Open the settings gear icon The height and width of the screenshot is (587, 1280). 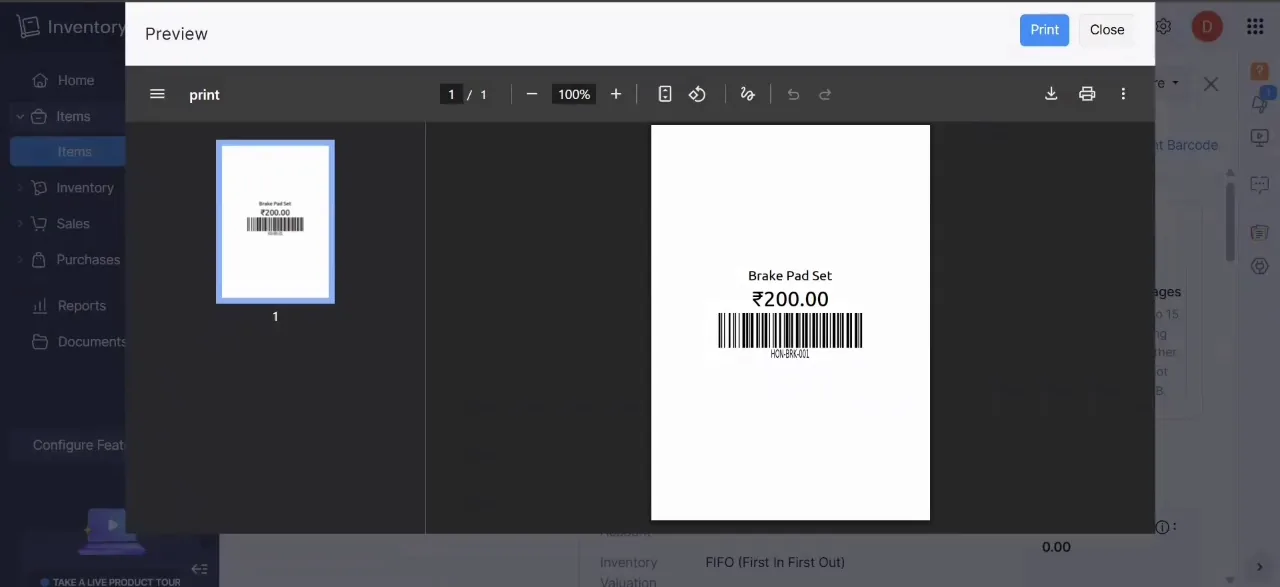[1165, 27]
